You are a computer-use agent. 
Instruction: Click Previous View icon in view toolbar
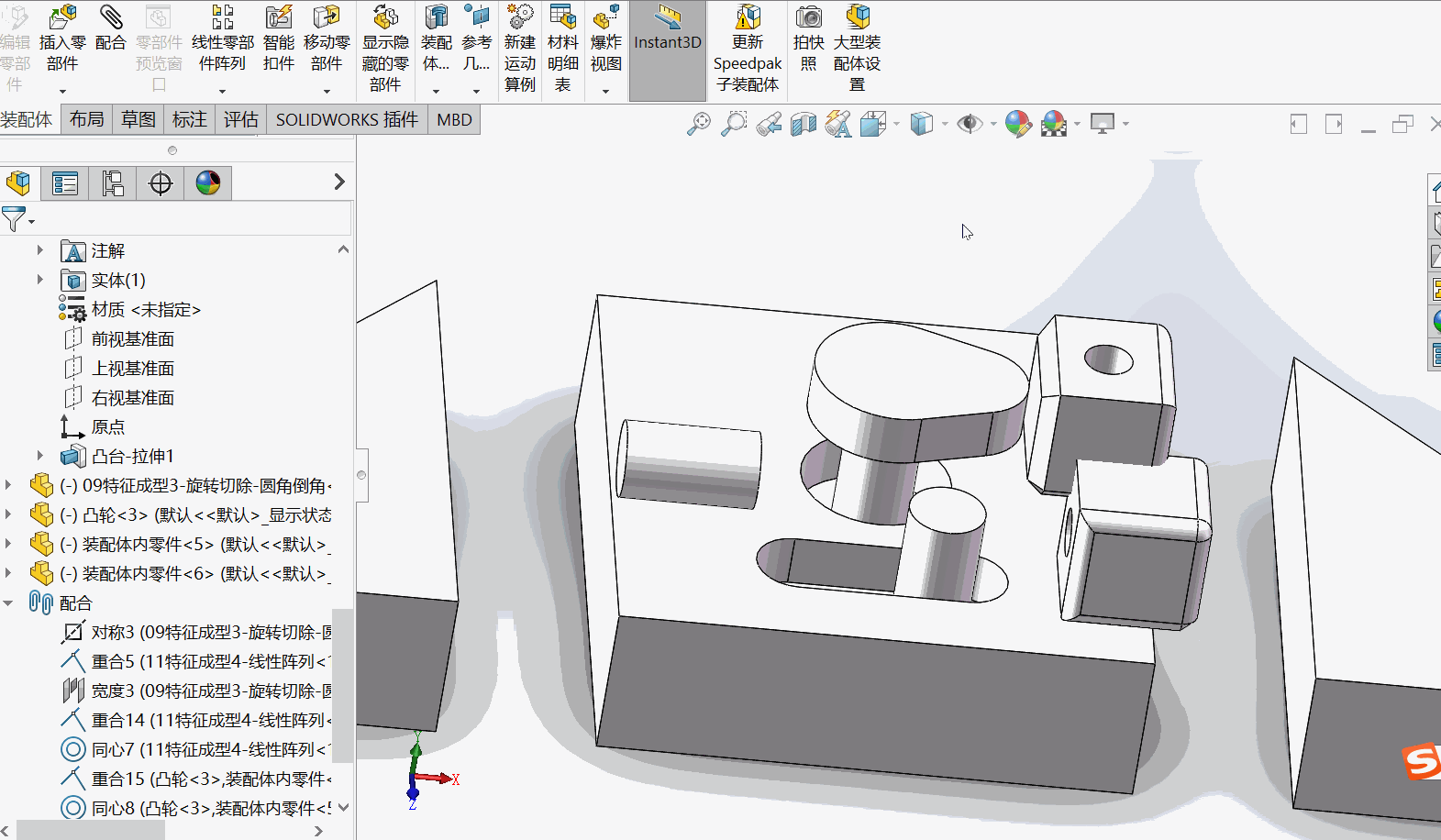[769, 123]
